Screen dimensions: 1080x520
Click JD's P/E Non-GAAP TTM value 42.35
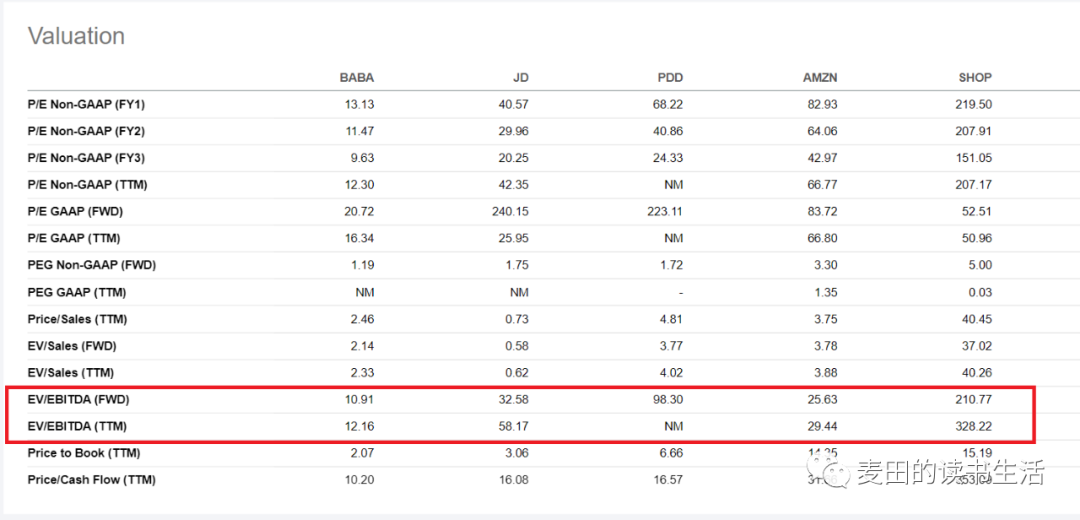coord(515,185)
